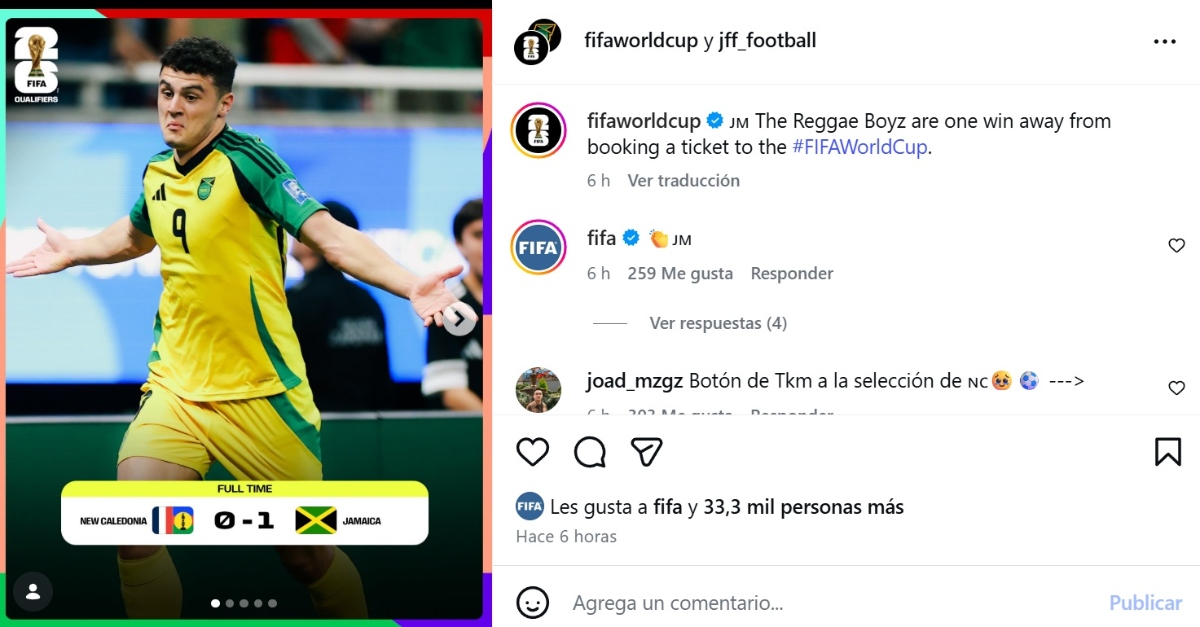Like the post with the heart icon

coord(533,452)
